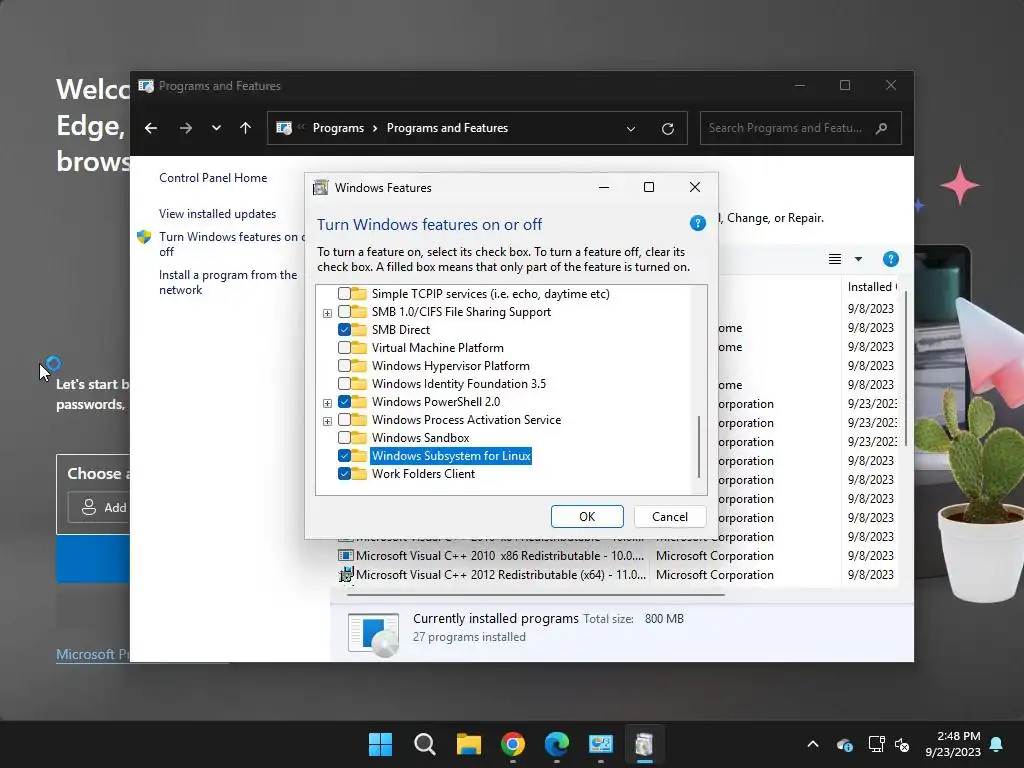
Task: Open the network status tray icon
Action: coord(876,744)
